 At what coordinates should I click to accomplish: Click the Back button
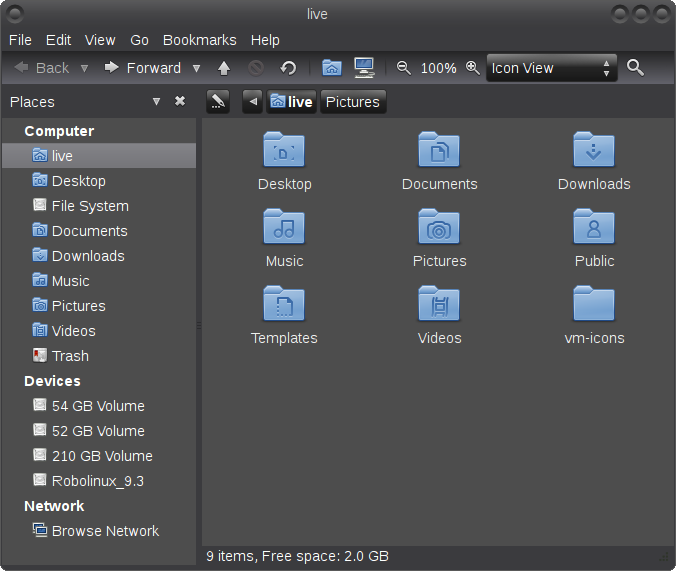point(41,68)
